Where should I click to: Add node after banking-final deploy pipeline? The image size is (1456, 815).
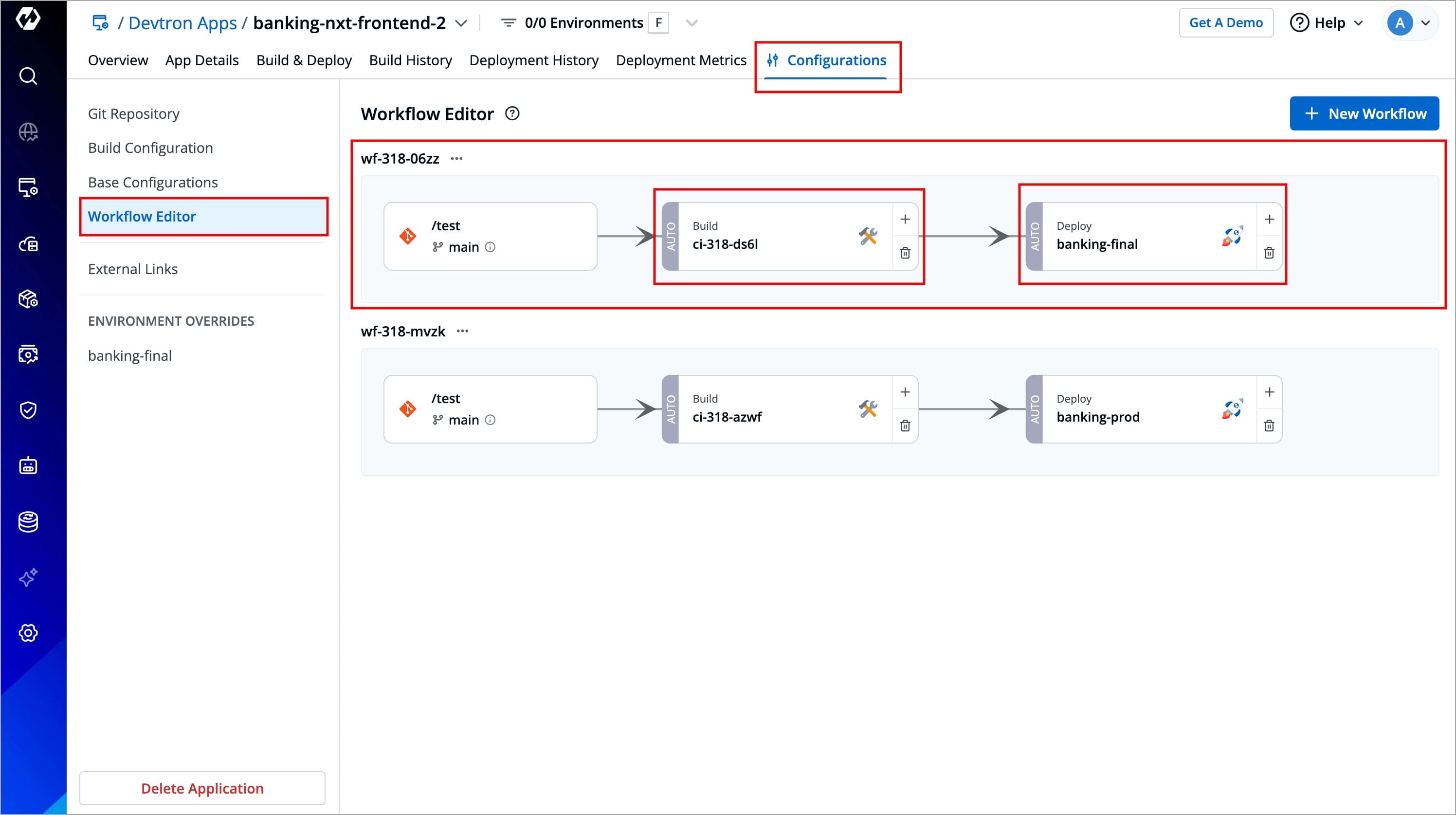coord(1269,220)
